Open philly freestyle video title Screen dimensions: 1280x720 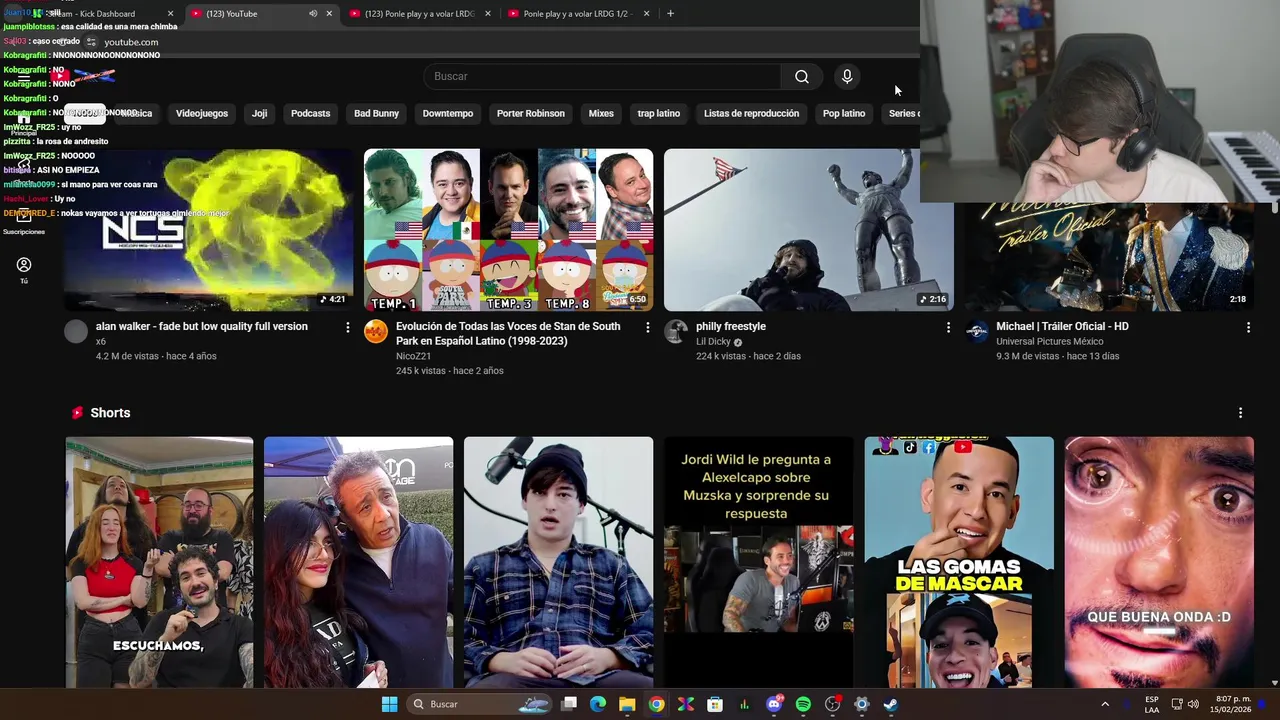(731, 327)
